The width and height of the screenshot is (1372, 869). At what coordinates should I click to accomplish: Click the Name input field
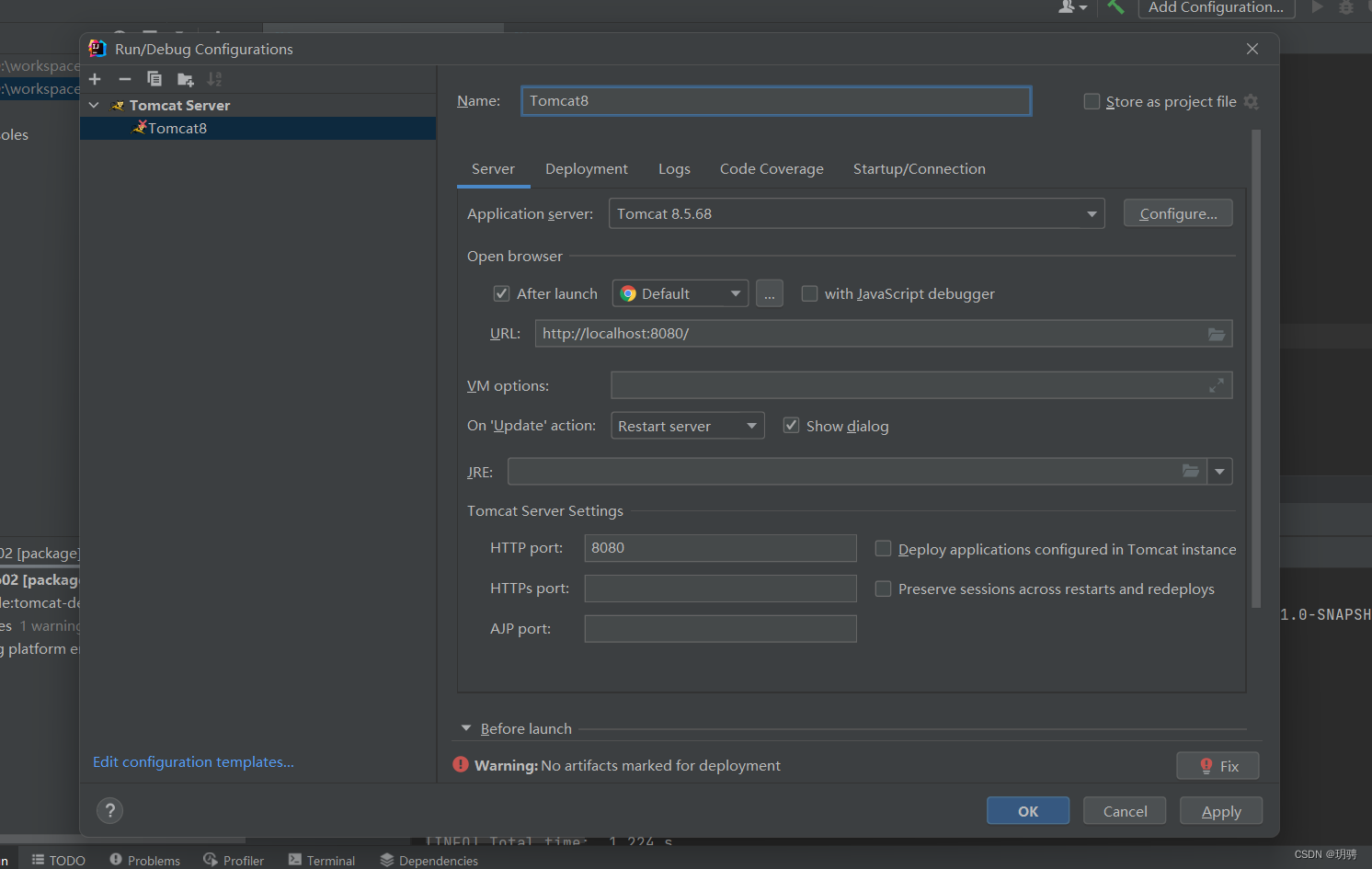pyautogui.click(x=776, y=101)
